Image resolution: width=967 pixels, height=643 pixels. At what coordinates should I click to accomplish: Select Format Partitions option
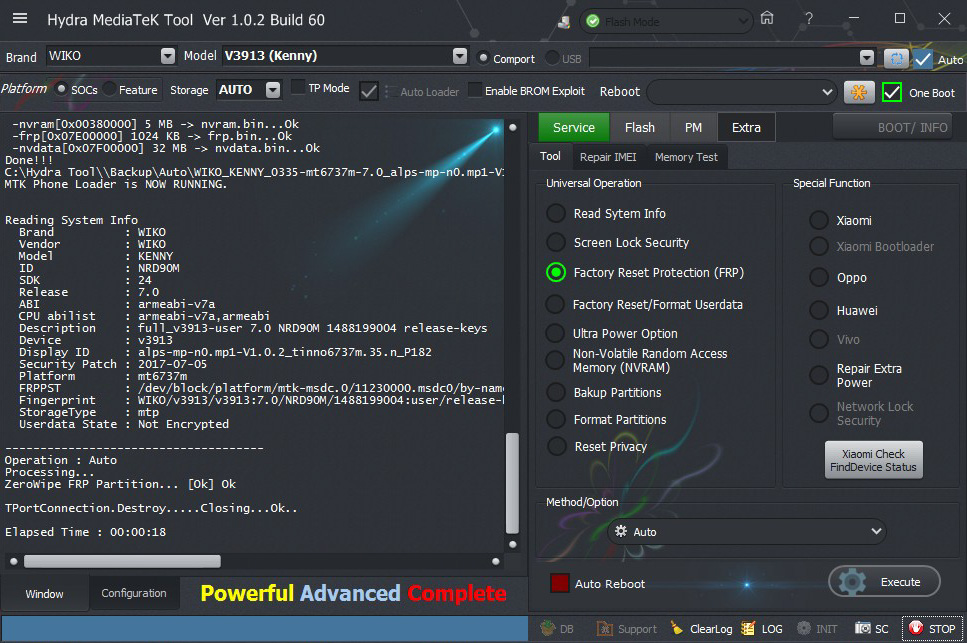[x=556, y=419]
